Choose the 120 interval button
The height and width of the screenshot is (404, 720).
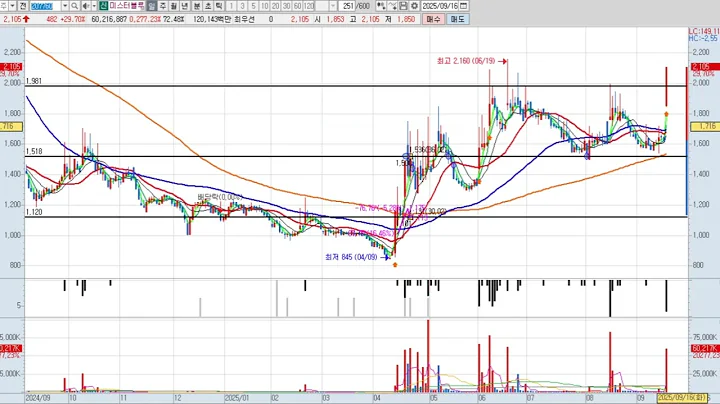point(309,6)
